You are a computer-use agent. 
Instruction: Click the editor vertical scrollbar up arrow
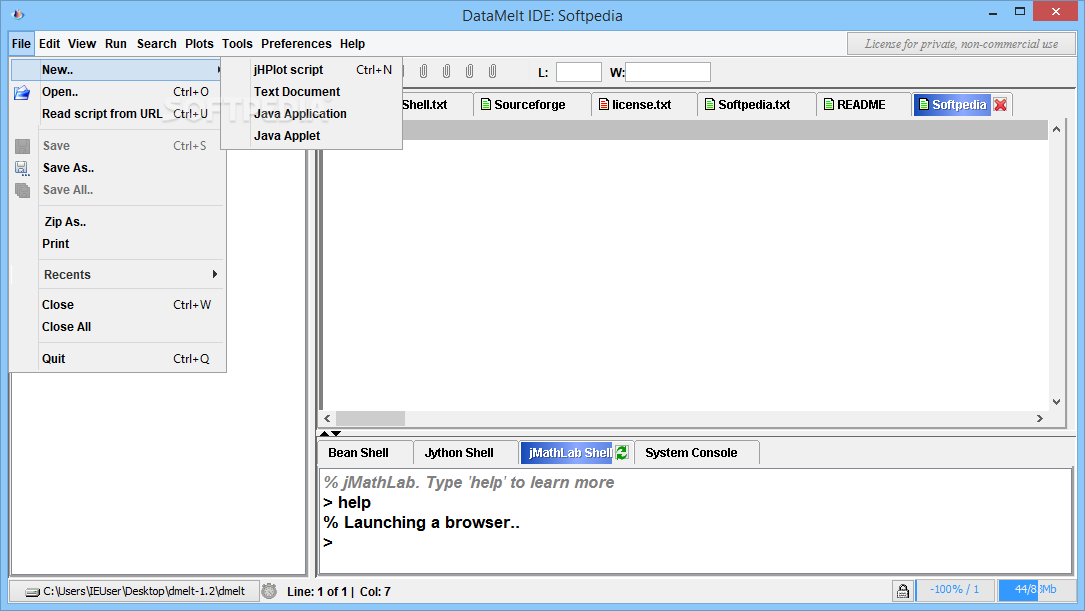[1056, 129]
